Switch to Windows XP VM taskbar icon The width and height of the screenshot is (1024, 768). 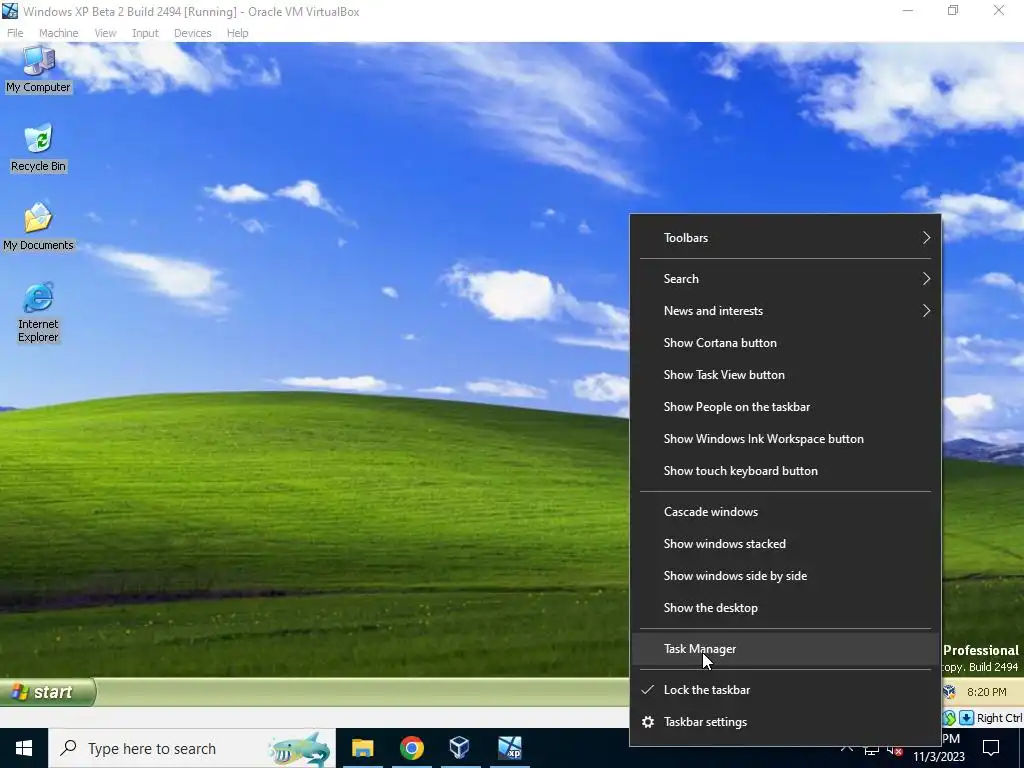pos(509,748)
